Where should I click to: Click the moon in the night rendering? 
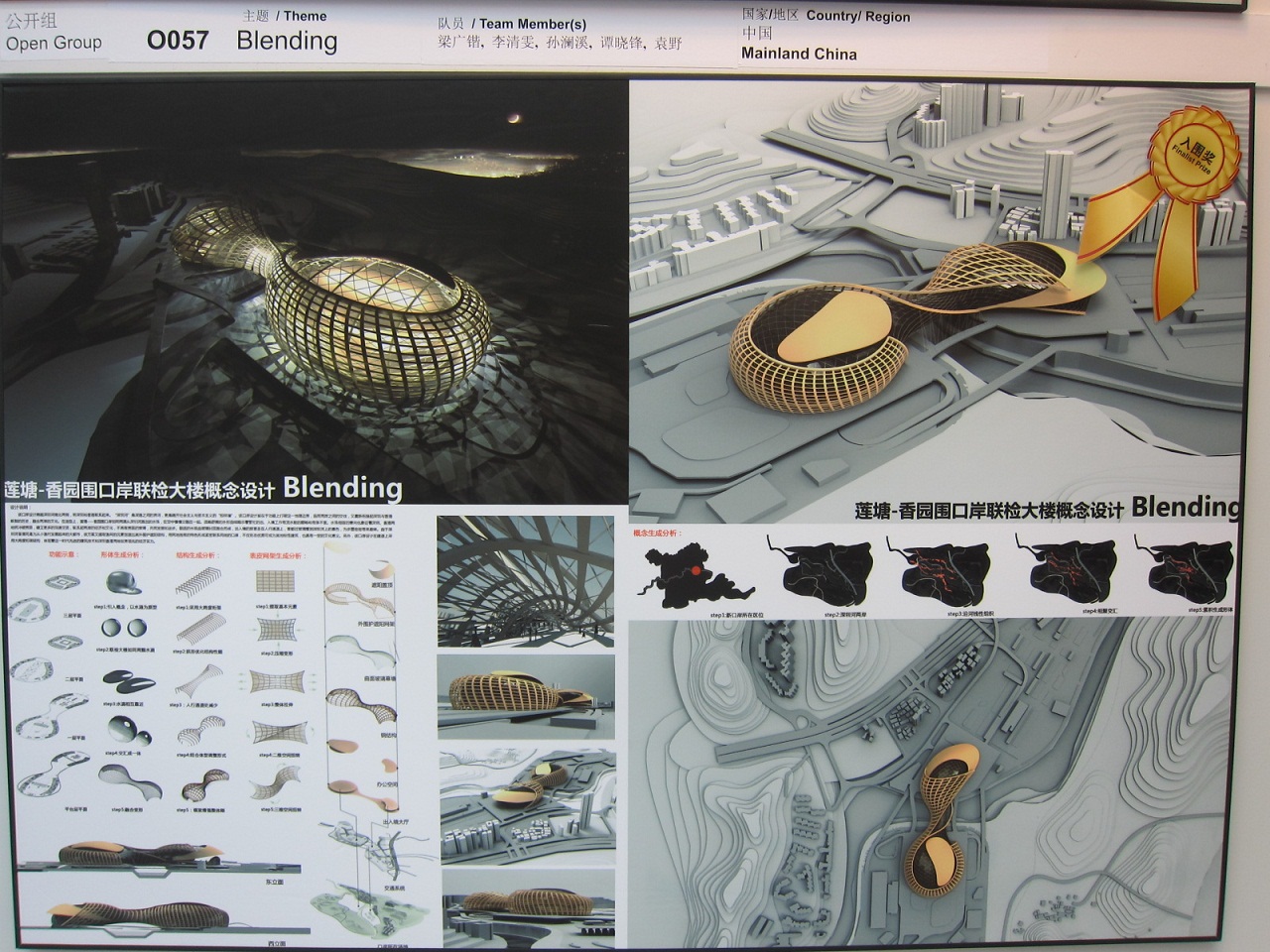(x=512, y=120)
